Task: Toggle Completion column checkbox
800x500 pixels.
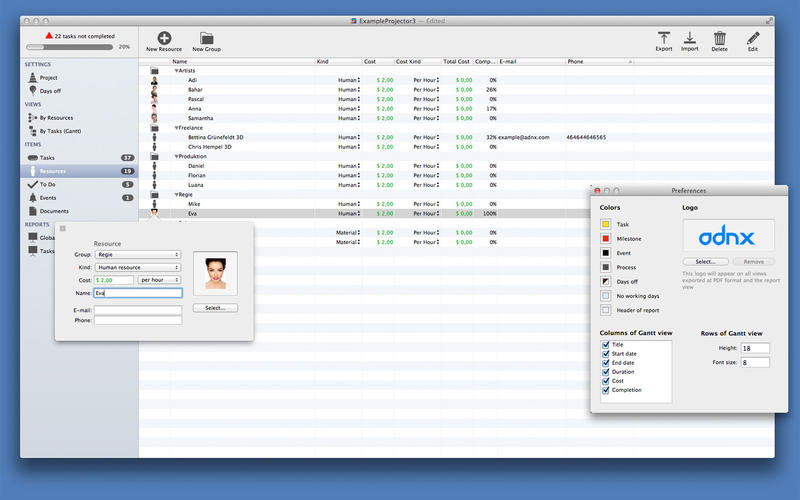Action: (x=606, y=390)
